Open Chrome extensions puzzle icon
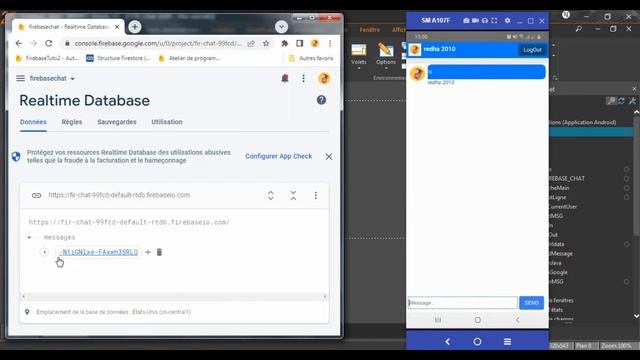Image resolution: width=640 pixels, height=360 pixels. [284, 43]
